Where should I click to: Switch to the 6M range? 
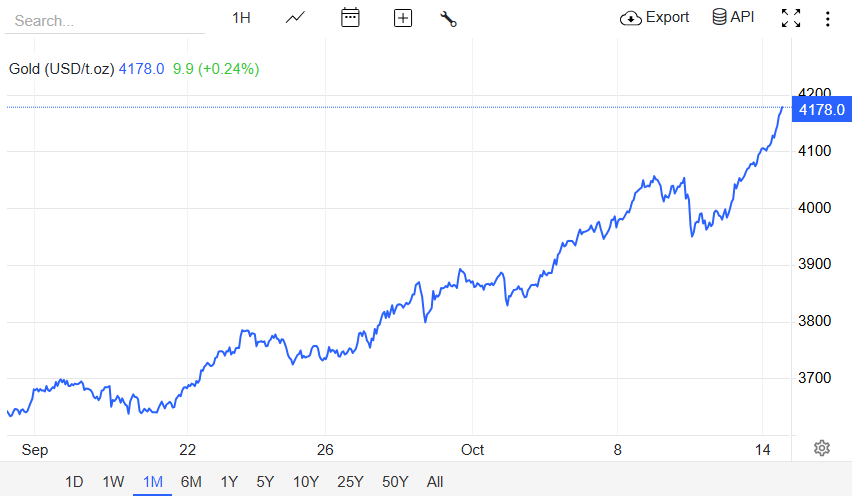click(191, 482)
